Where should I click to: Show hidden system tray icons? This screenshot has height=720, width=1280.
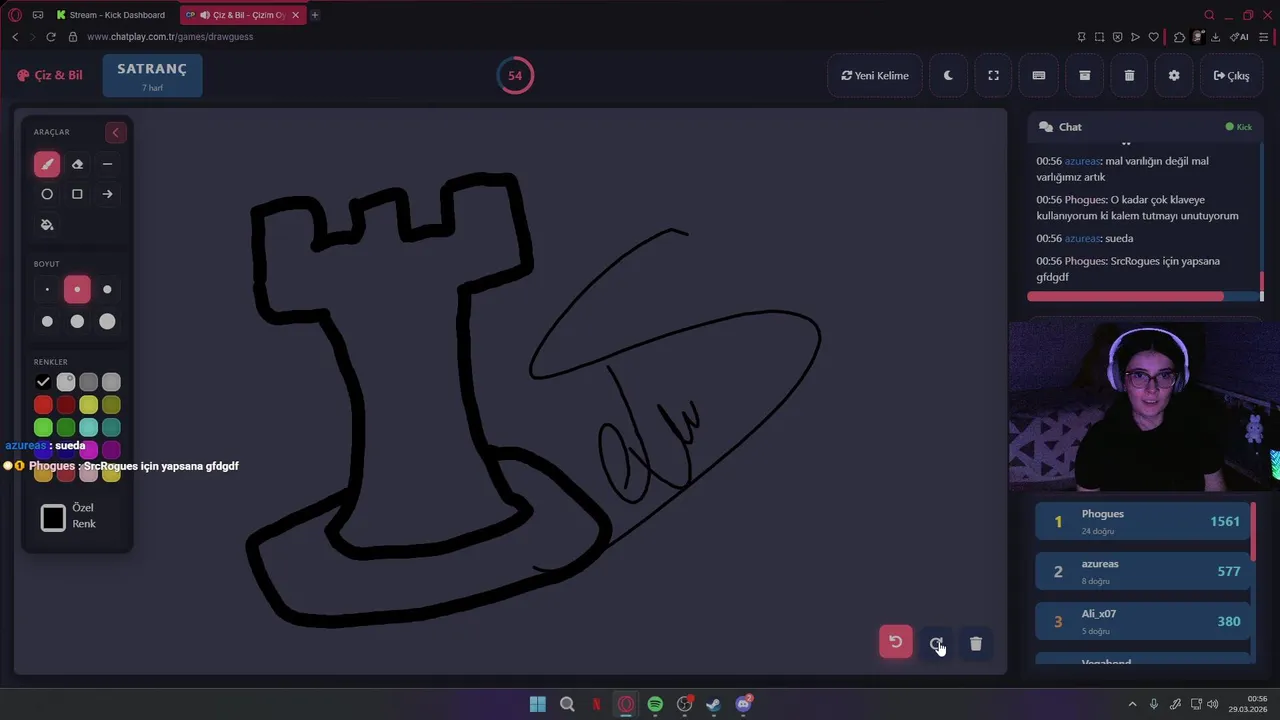tap(1132, 704)
